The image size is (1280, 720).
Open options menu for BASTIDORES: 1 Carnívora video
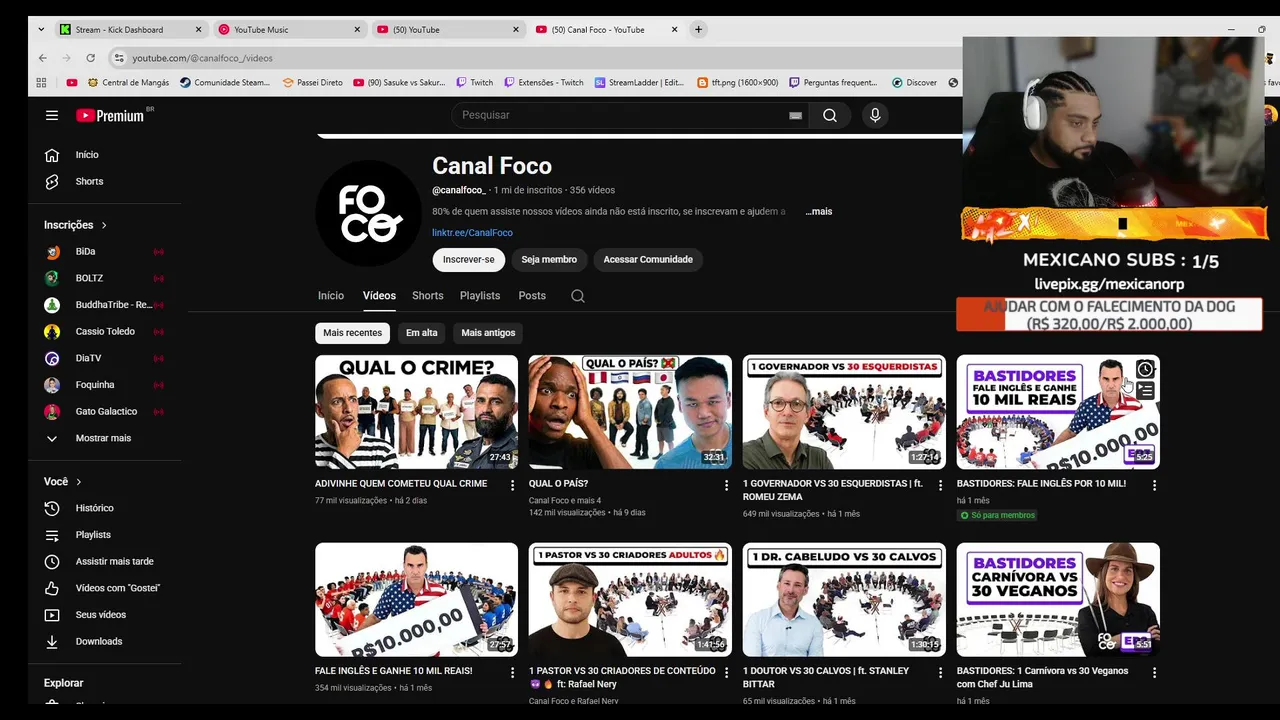[x=1154, y=673]
